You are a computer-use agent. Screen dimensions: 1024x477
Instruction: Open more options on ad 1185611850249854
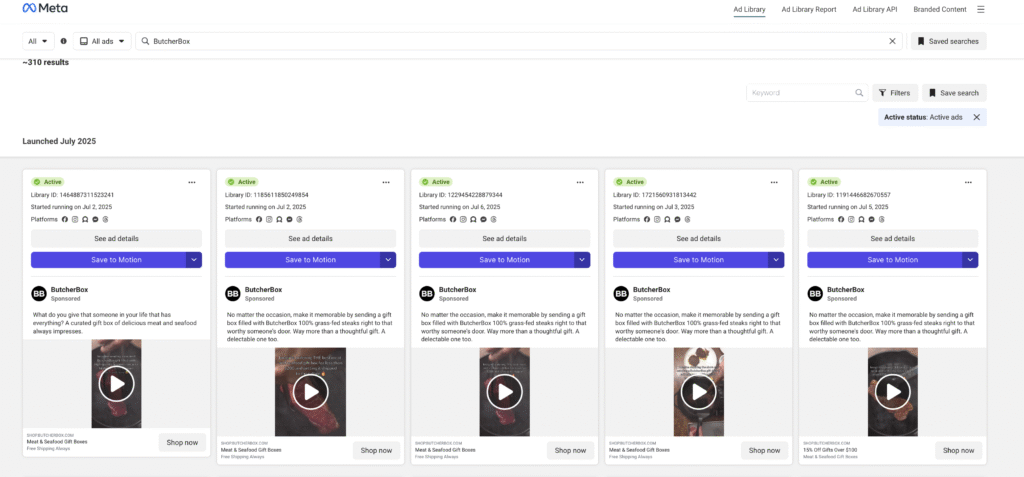(386, 182)
